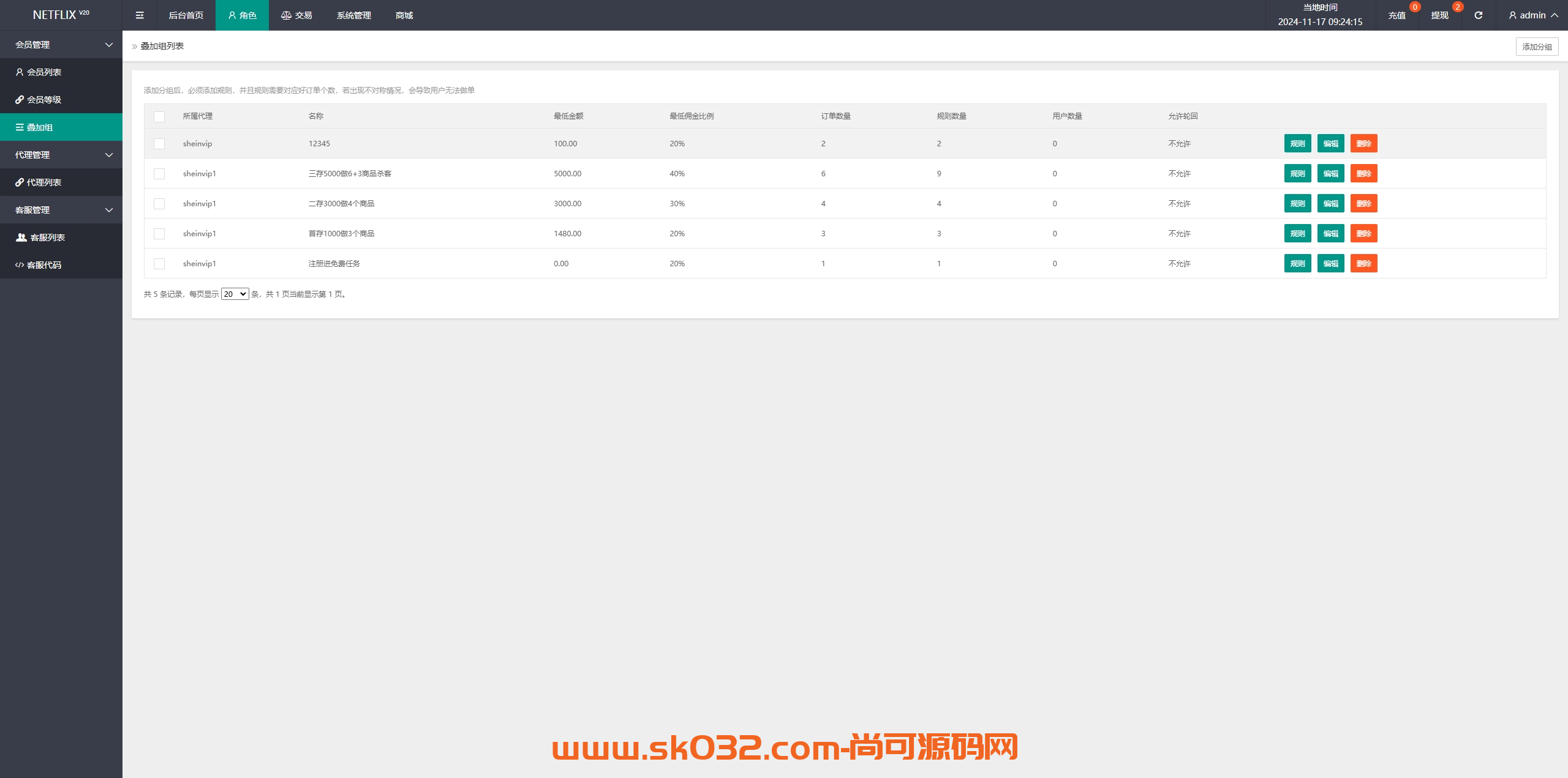Click the 30% commission cell

pyautogui.click(x=677, y=204)
